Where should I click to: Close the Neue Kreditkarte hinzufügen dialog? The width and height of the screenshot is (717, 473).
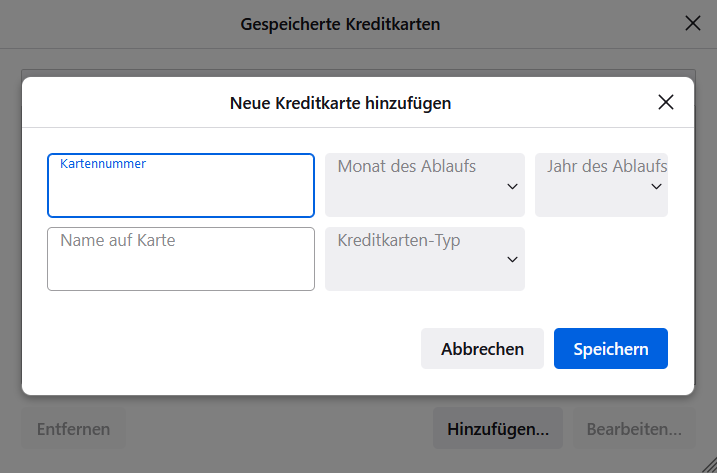(666, 102)
